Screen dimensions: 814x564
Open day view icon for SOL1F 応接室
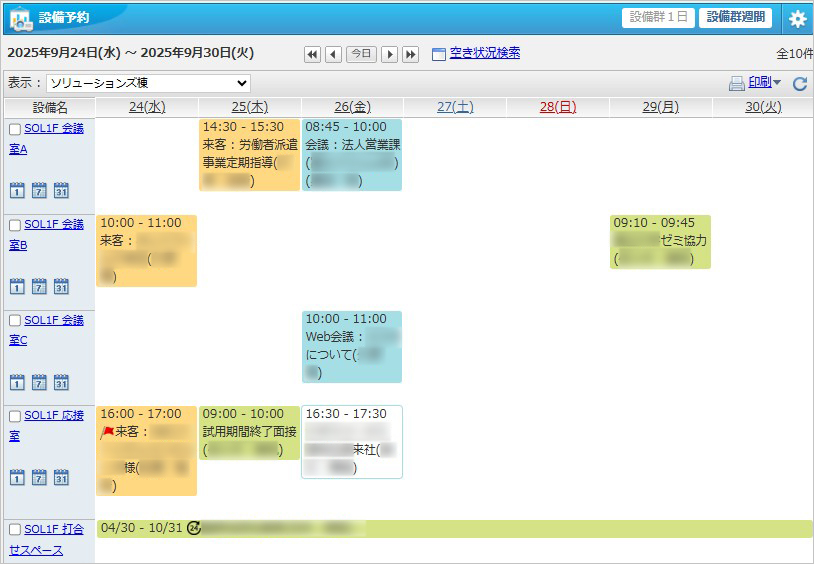pyautogui.click(x=17, y=477)
